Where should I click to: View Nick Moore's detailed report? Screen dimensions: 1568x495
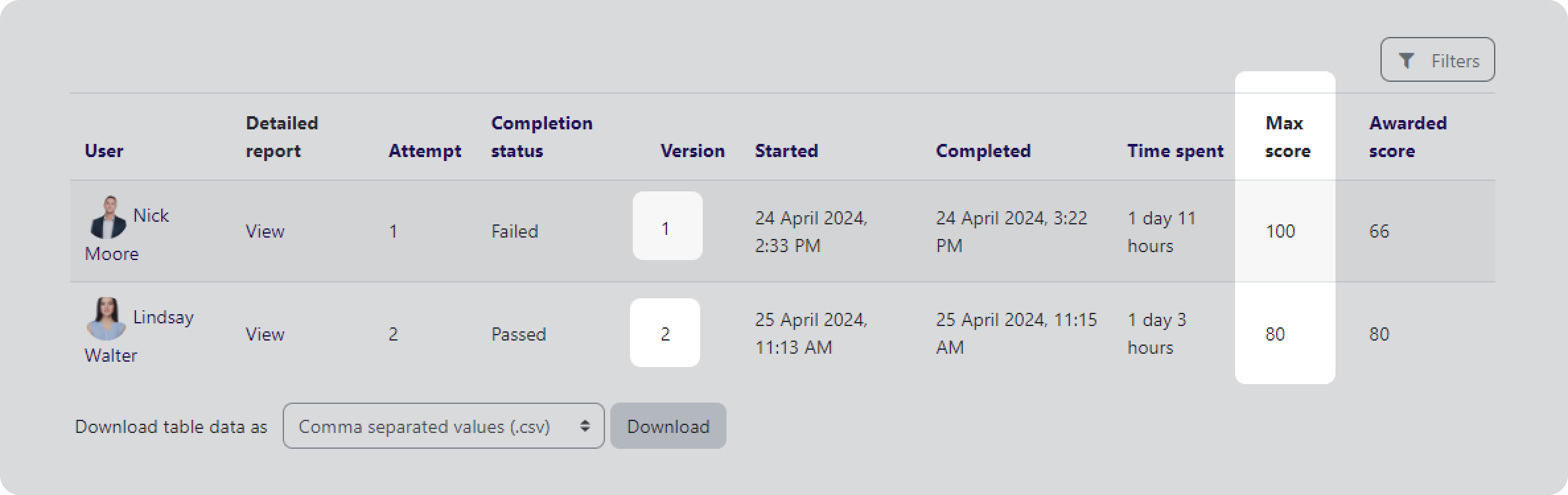coord(265,232)
